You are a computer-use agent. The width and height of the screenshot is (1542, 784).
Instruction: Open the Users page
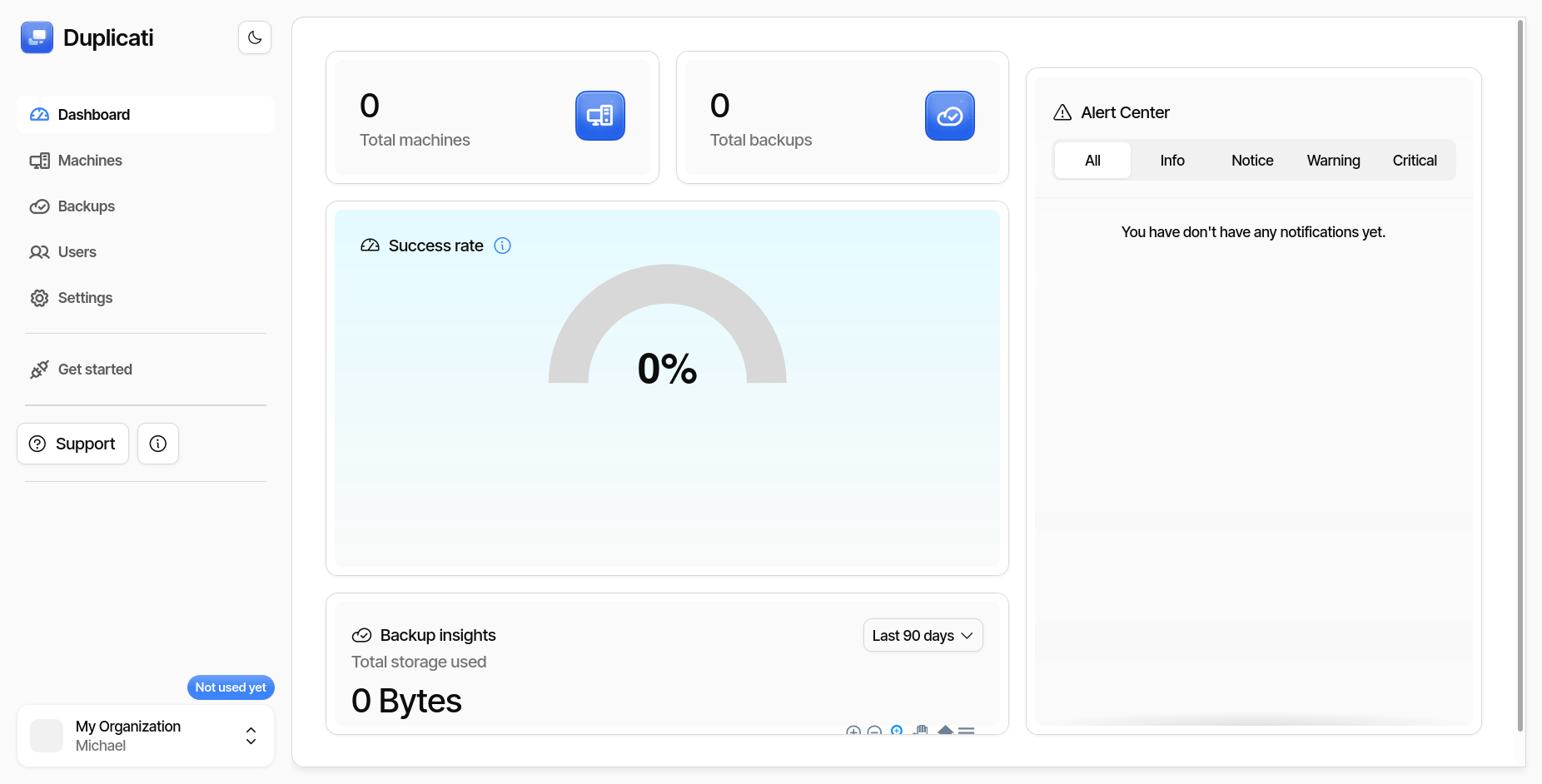click(77, 252)
